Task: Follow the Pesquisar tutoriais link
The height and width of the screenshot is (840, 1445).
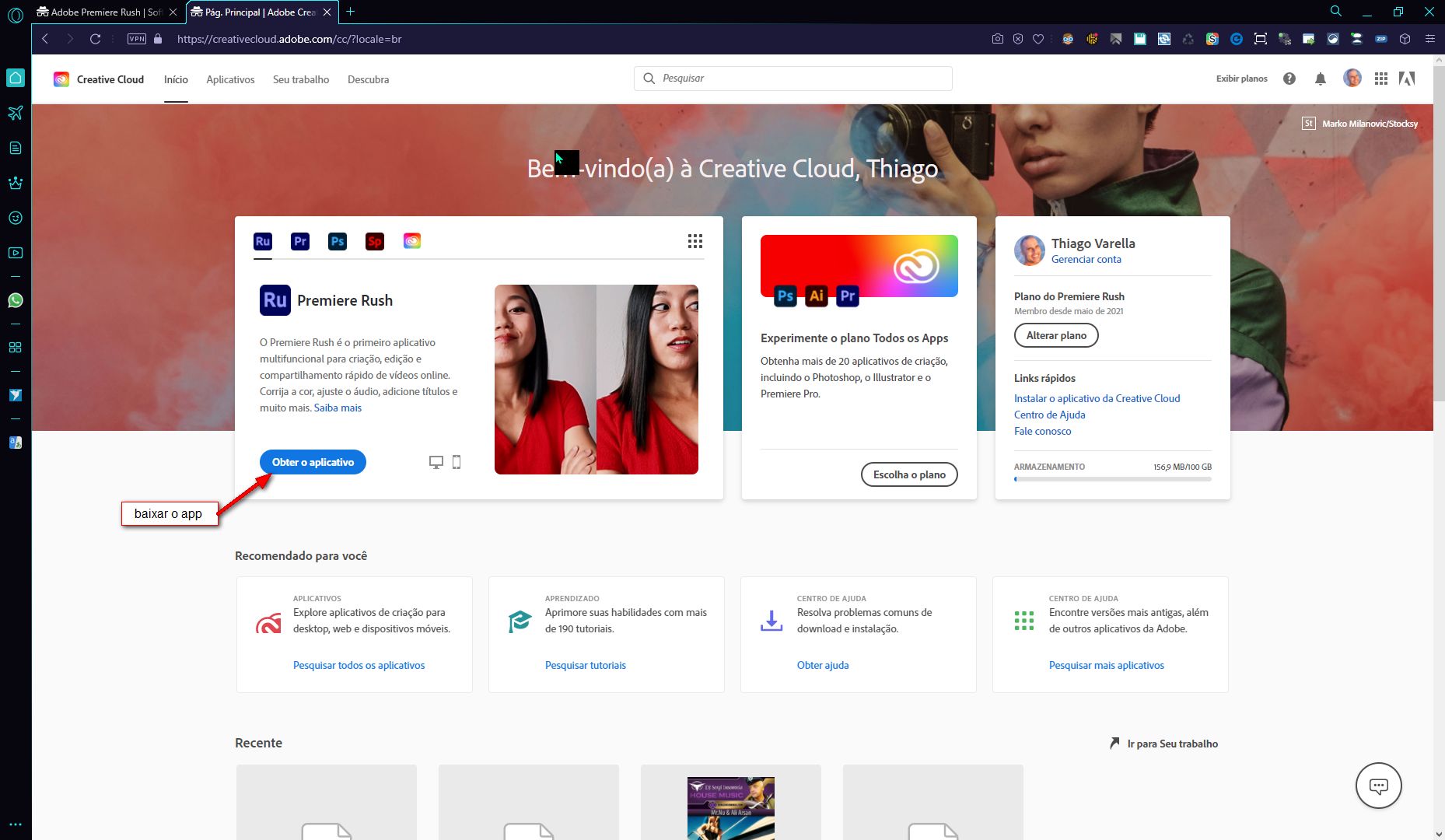Action: [585, 665]
